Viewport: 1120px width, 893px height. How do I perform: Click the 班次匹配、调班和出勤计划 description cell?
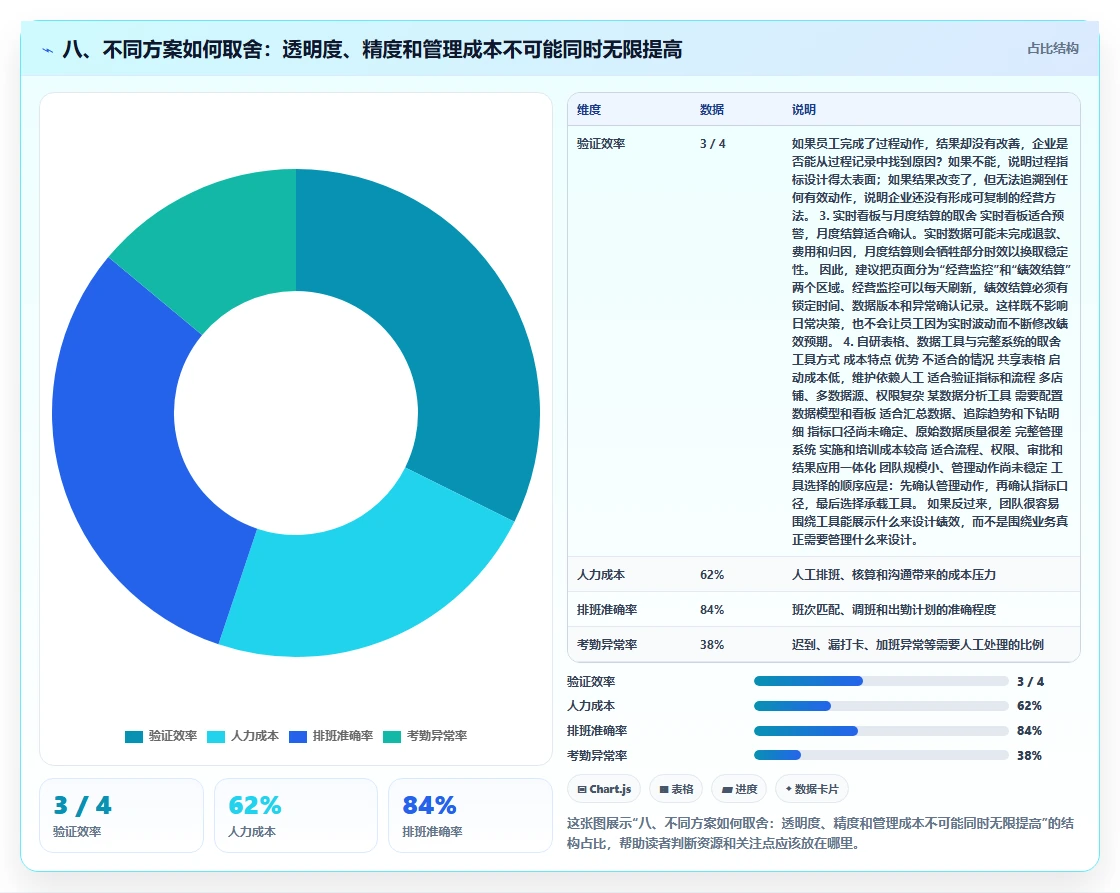pyautogui.click(x=894, y=609)
